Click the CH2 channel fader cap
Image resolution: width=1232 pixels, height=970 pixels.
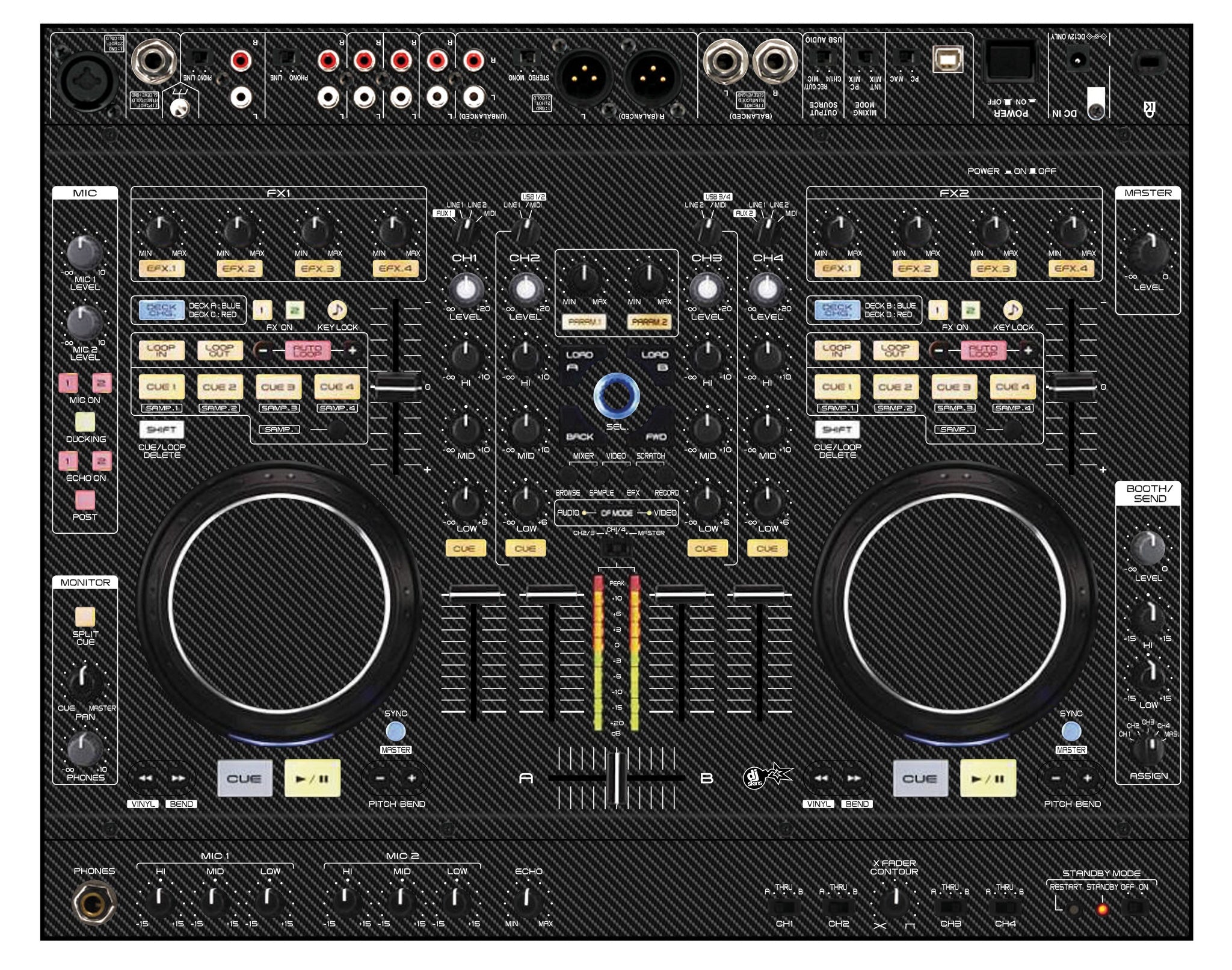pyautogui.click(x=551, y=594)
